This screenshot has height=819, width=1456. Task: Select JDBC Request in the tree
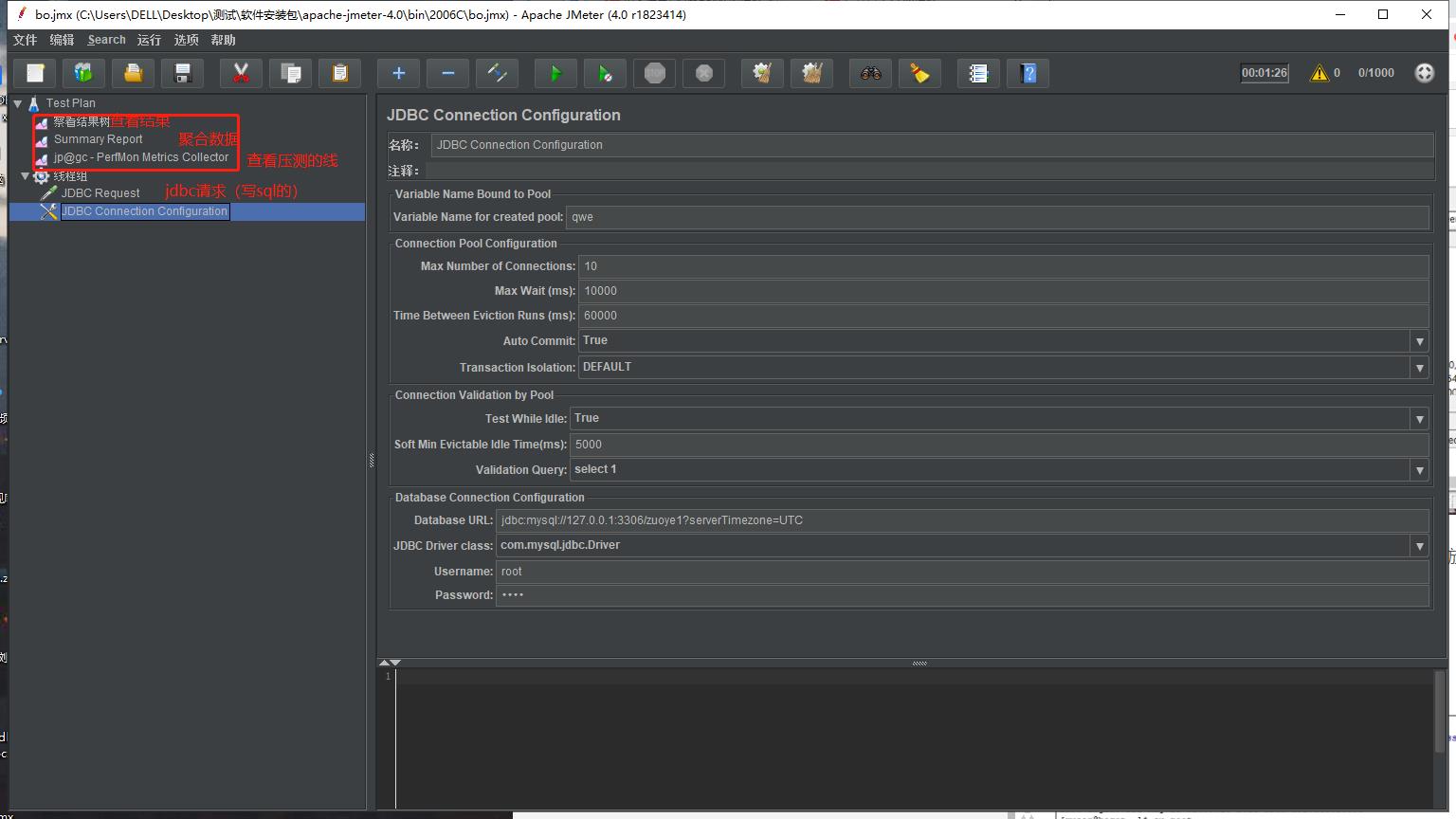pyautogui.click(x=100, y=193)
